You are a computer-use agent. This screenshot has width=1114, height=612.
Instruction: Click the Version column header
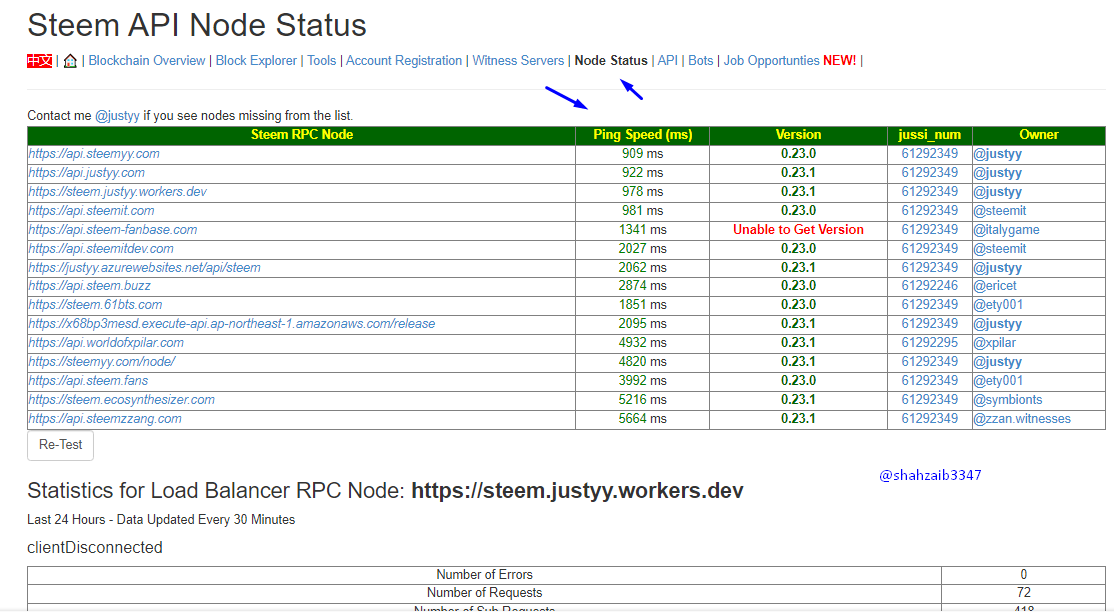point(798,135)
